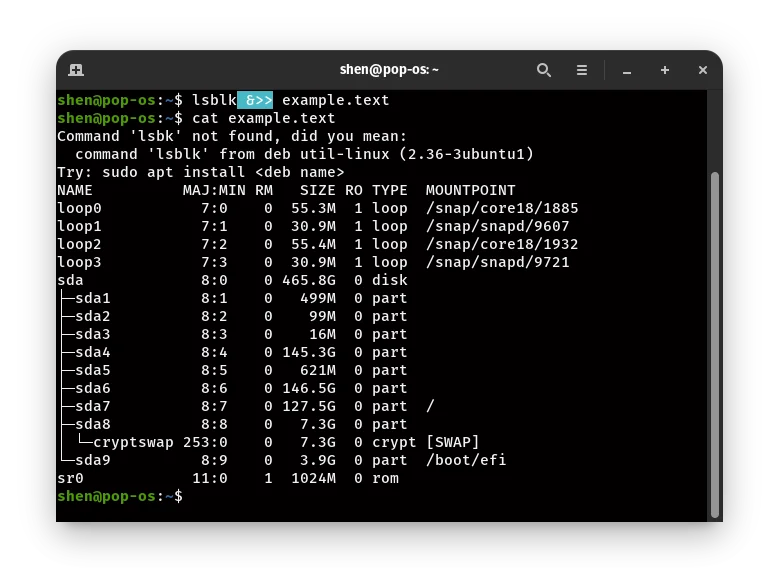The image size is (779, 584).
Task: Click mountpoint /snap/core18/1932
Action: click(x=502, y=244)
